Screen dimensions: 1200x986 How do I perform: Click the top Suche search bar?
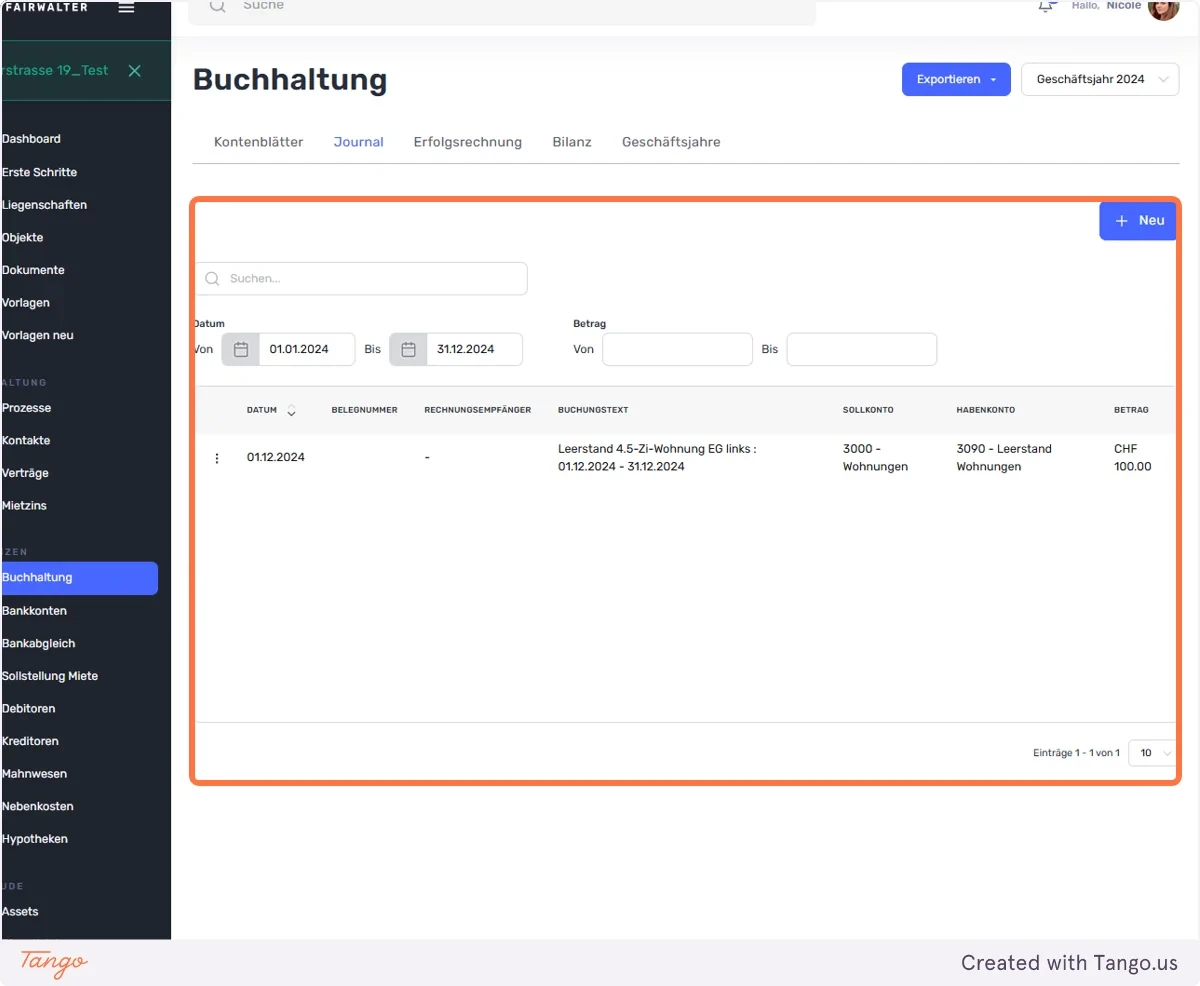click(x=502, y=10)
